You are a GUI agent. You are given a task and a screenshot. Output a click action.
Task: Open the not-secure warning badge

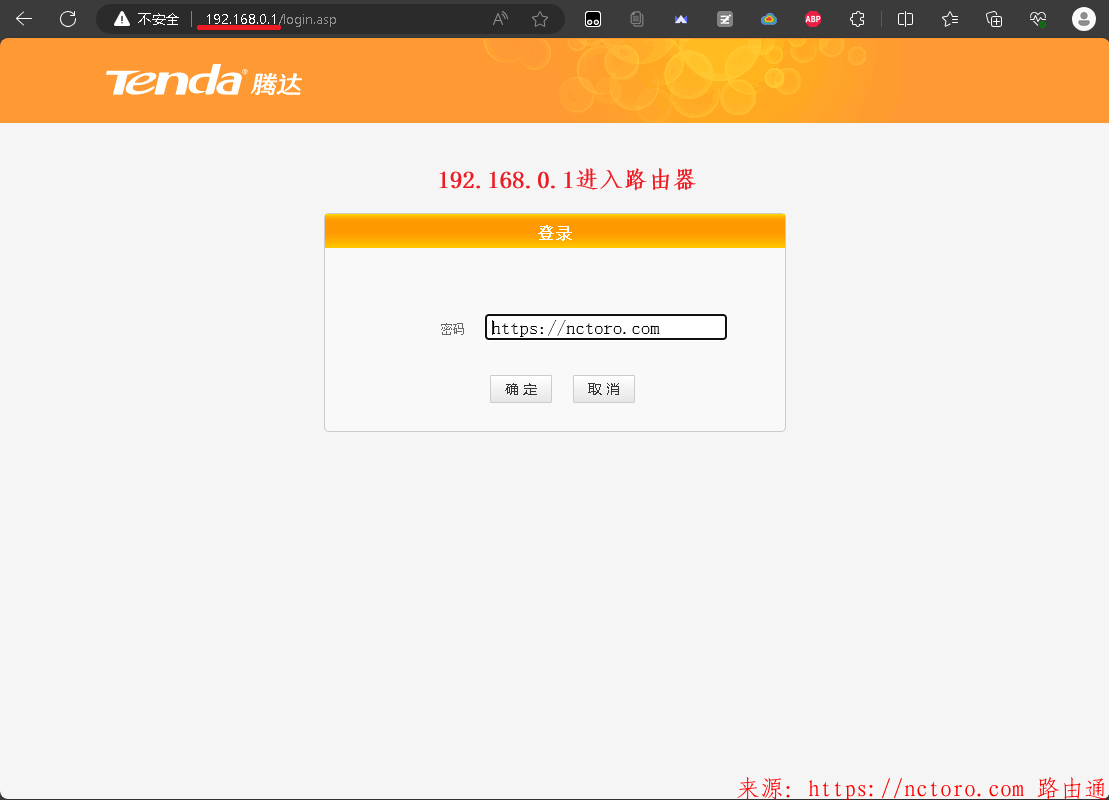146,19
